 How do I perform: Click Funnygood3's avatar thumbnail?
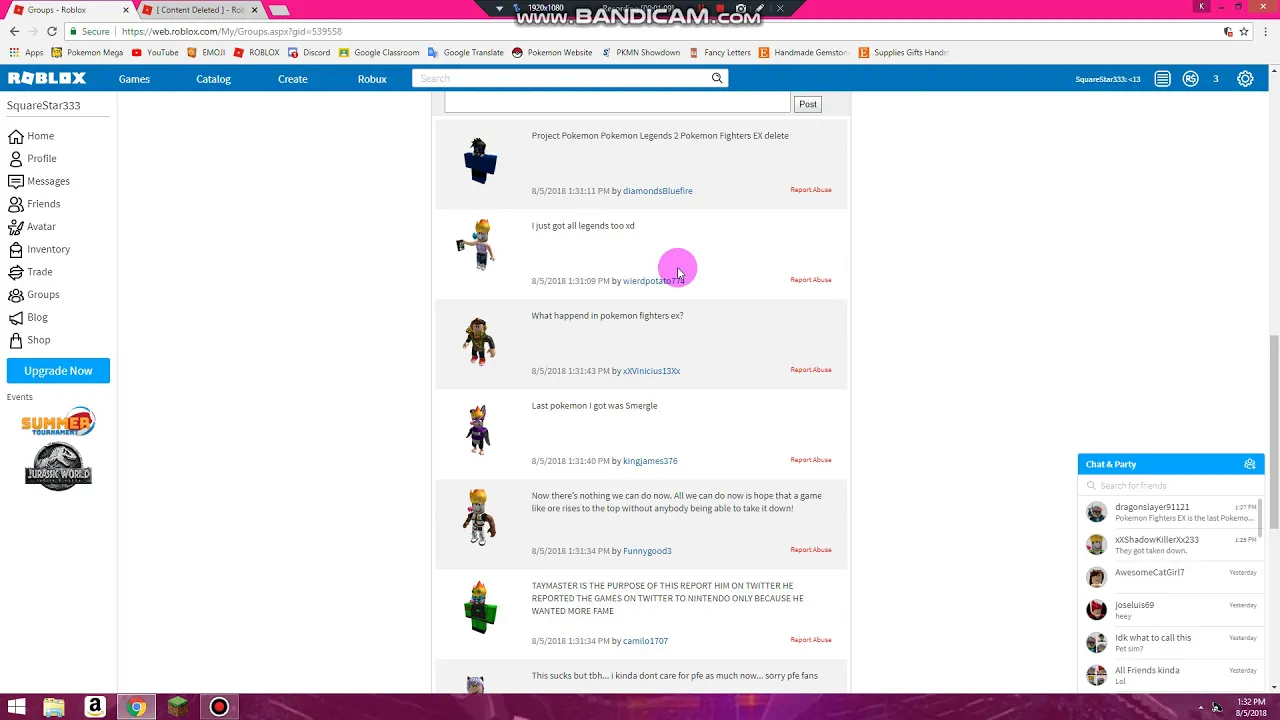479,518
